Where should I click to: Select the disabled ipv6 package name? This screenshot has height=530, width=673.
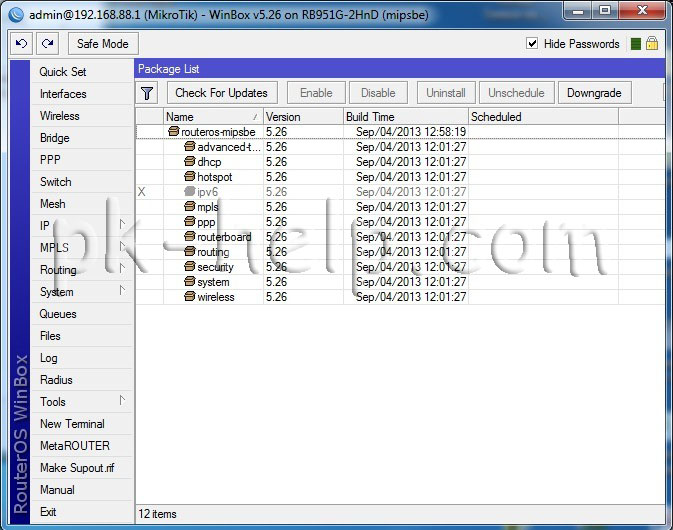point(207,192)
